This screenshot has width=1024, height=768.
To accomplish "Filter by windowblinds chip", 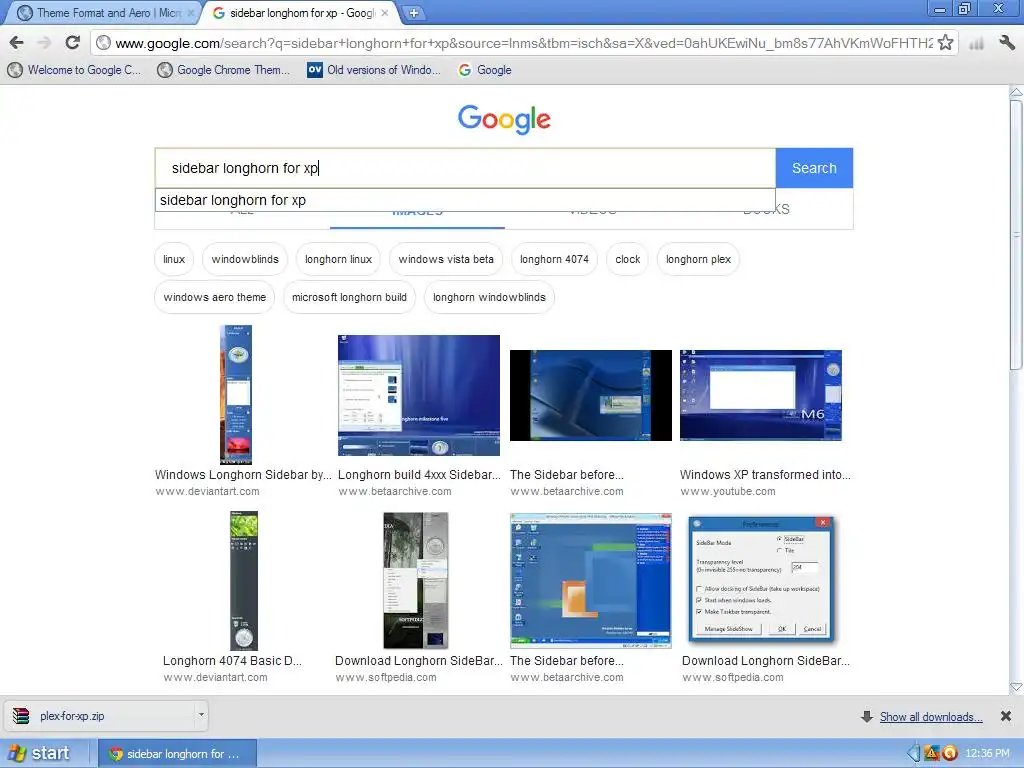I will pyautogui.click(x=245, y=259).
